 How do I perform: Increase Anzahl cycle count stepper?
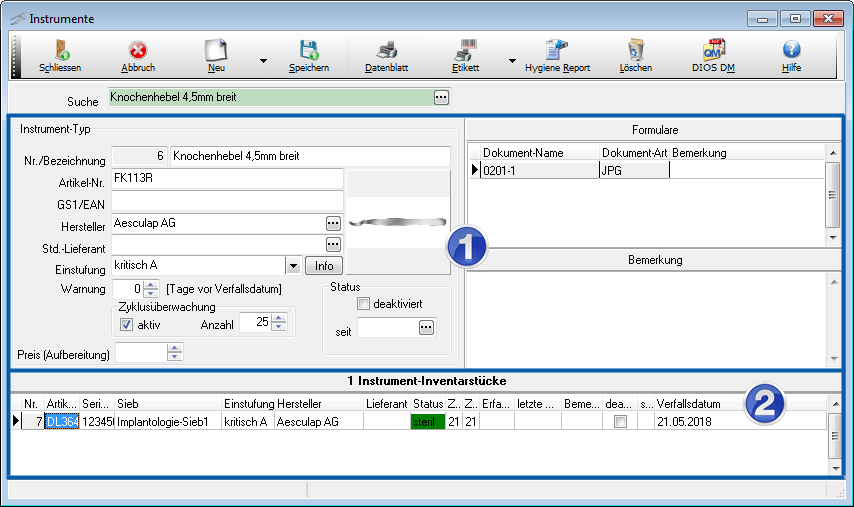click(279, 317)
